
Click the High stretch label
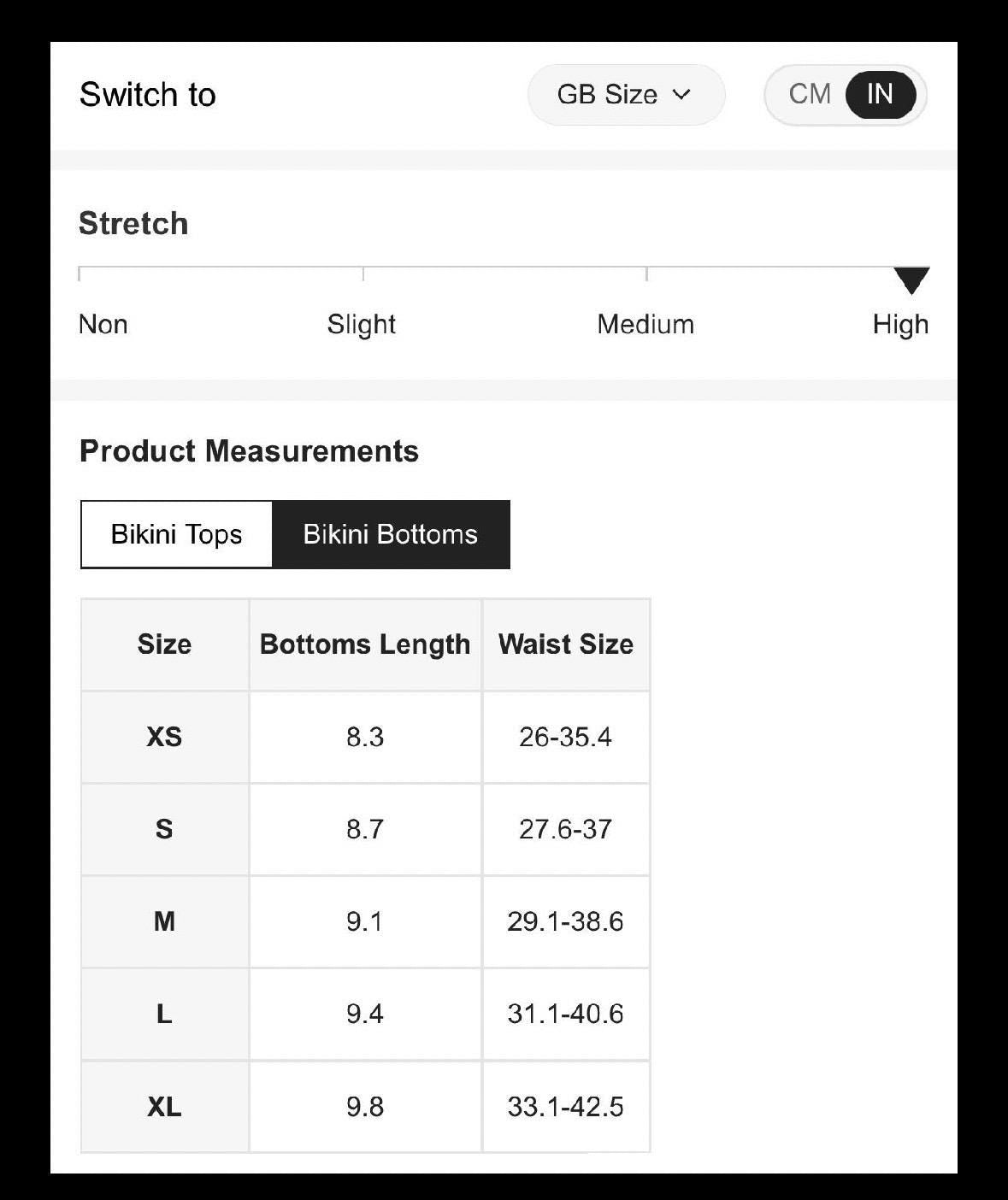[900, 325]
